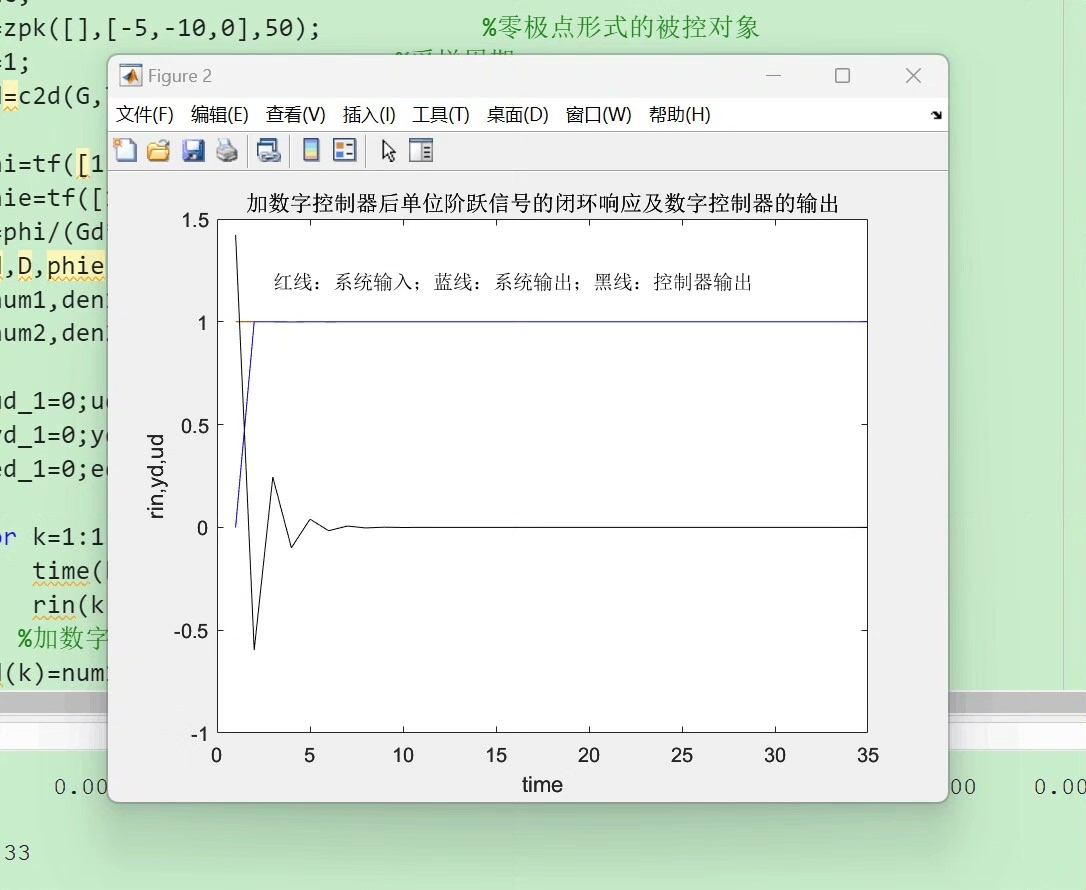
Task: Save the figure with the disk icon
Action: tap(194, 150)
